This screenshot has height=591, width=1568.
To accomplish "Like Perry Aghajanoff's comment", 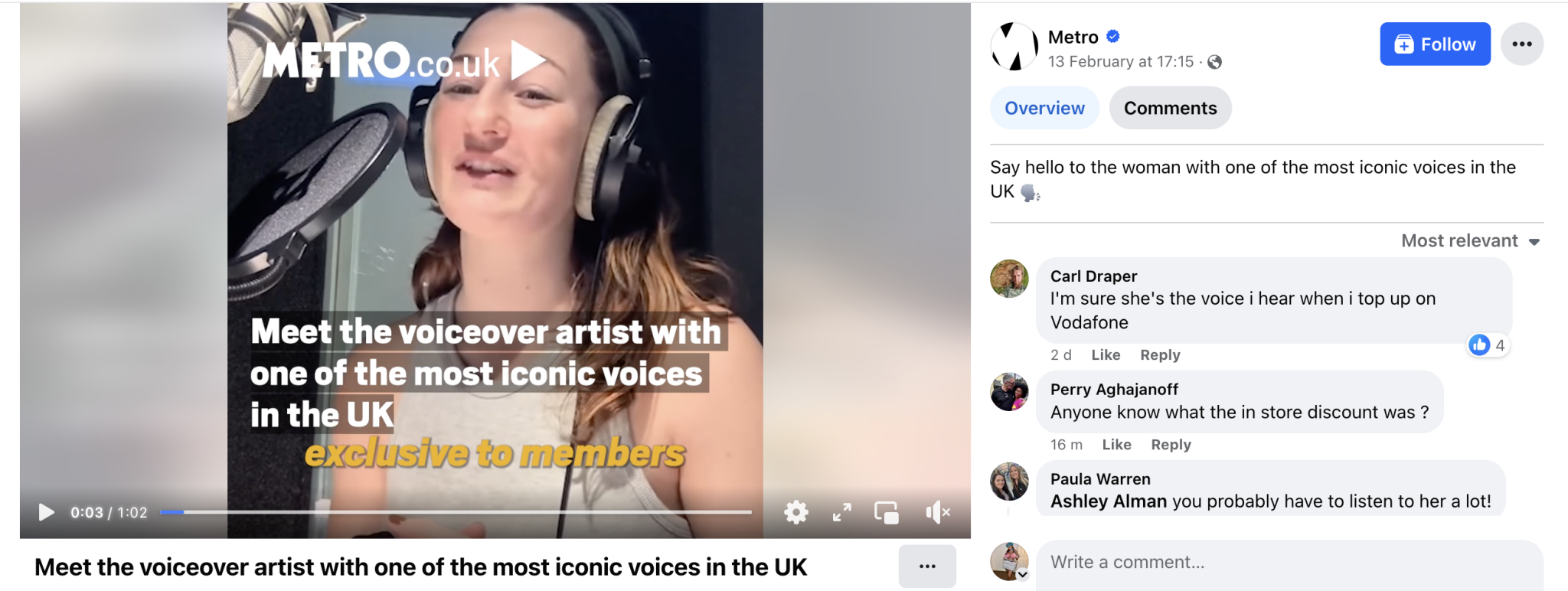I will [1116, 444].
